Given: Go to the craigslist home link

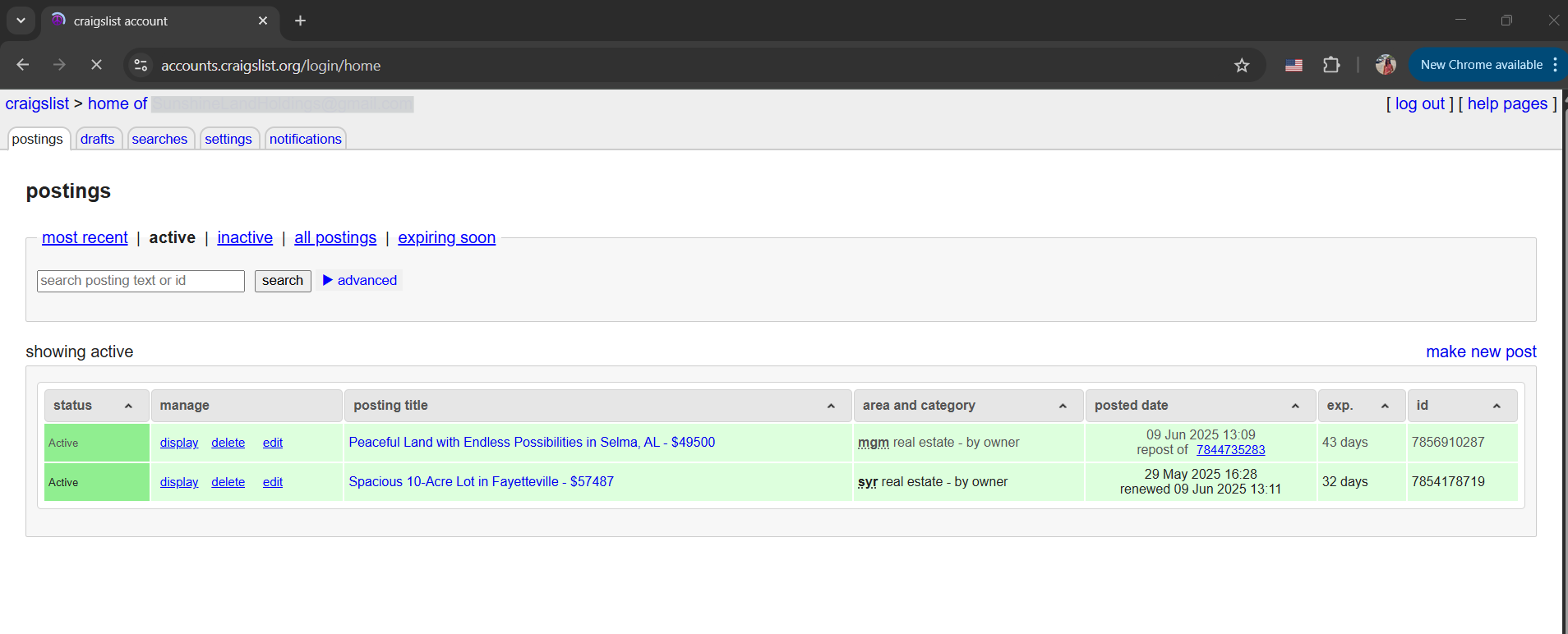Looking at the screenshot, I should (37, 103).
